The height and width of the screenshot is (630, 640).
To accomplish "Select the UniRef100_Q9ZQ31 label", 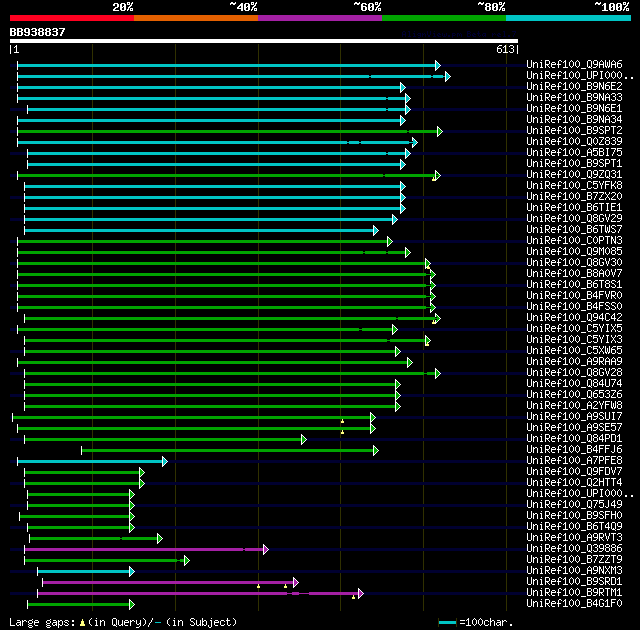I will point(574,174).
